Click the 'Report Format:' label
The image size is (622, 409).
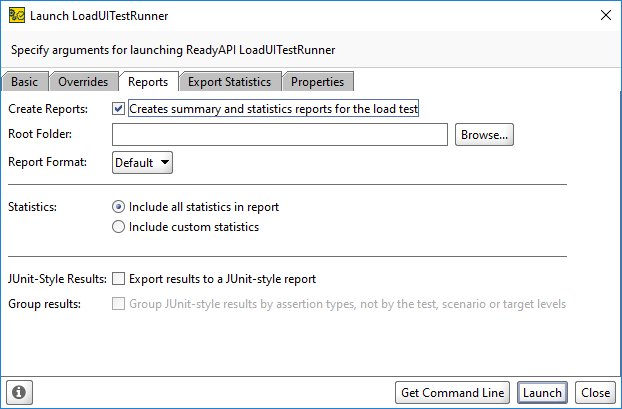point(48,162)
